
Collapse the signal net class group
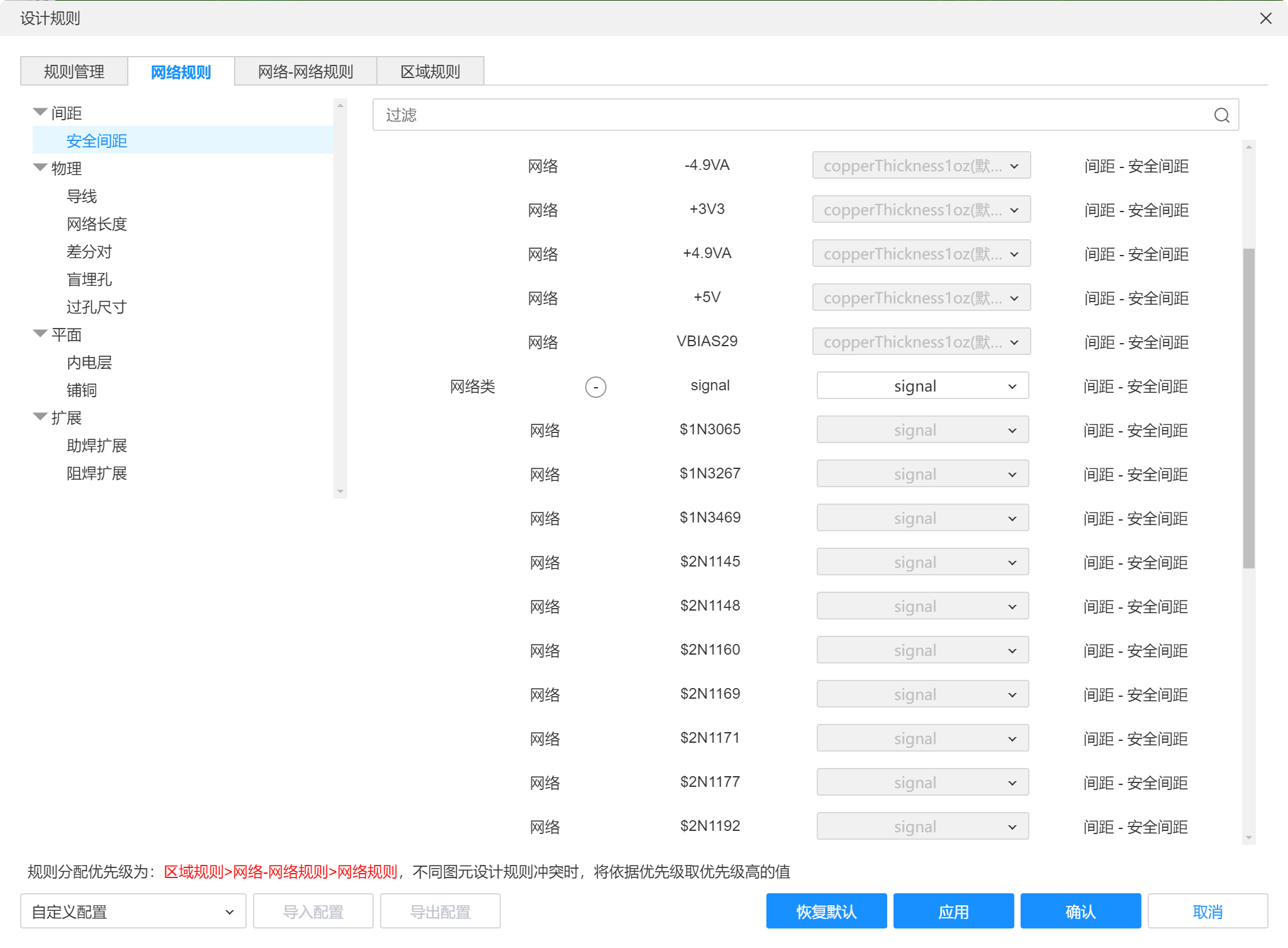coord(595,387)
